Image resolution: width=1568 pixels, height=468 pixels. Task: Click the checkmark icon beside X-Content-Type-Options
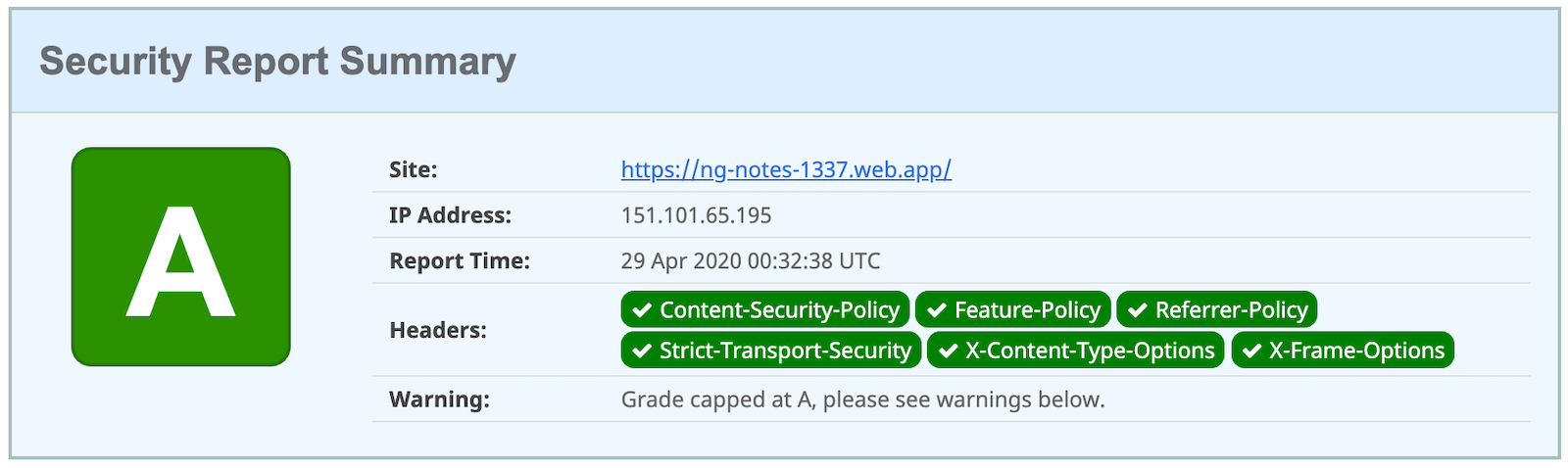949,351
